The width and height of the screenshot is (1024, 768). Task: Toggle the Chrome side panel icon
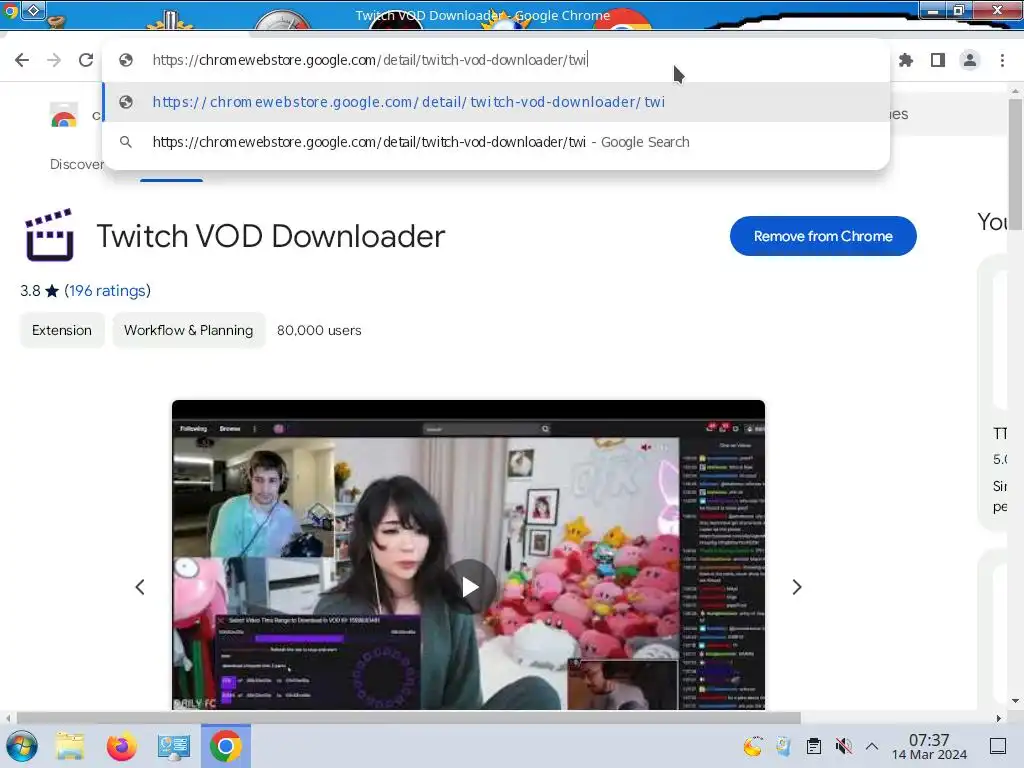[x=938, y=60]
